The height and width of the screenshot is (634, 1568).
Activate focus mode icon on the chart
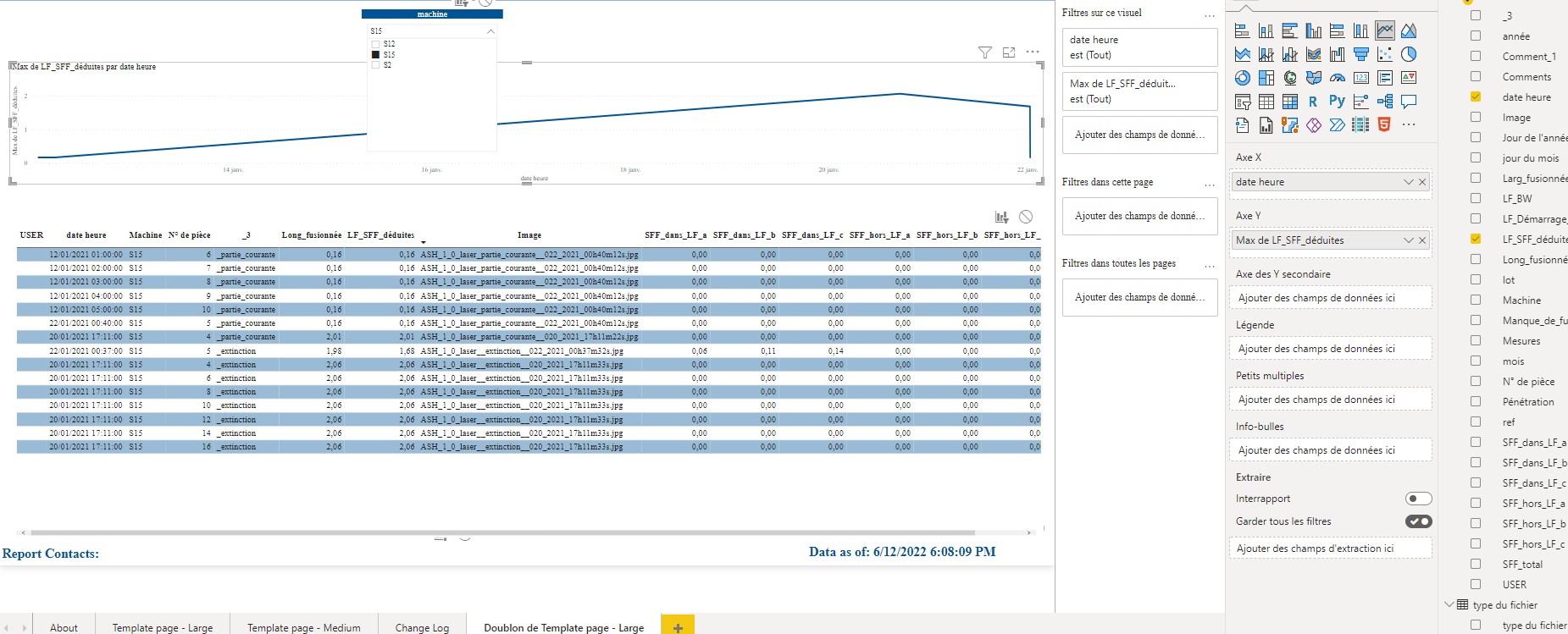click(1009, 52)
